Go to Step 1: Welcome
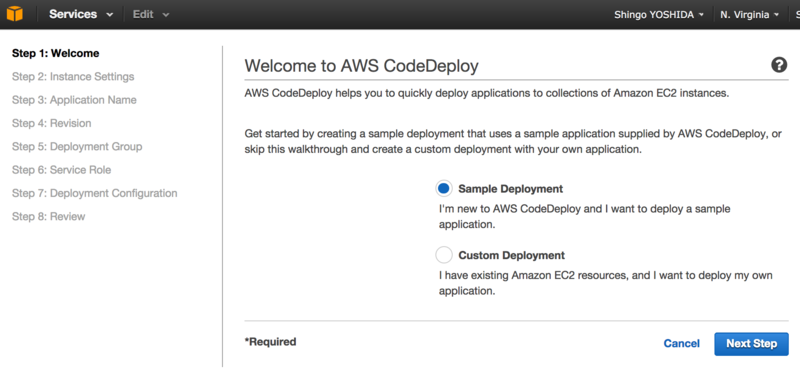This screenshot has width=800, height=374. click(56, 53)
